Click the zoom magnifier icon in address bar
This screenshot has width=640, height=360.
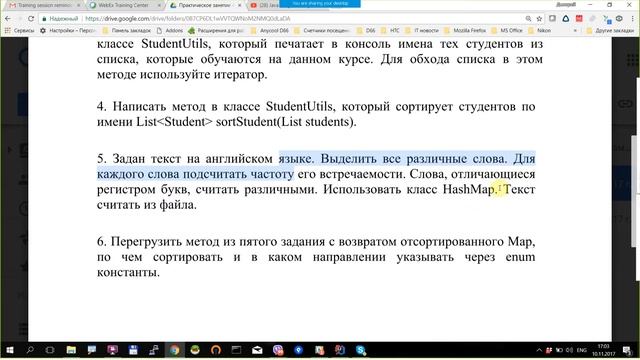528,19
